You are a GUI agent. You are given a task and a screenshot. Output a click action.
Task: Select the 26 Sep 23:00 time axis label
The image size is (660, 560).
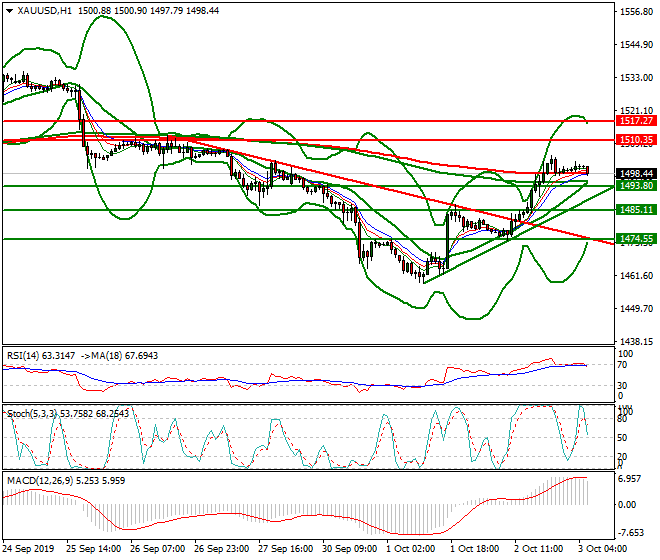click(x=221, y=549)
